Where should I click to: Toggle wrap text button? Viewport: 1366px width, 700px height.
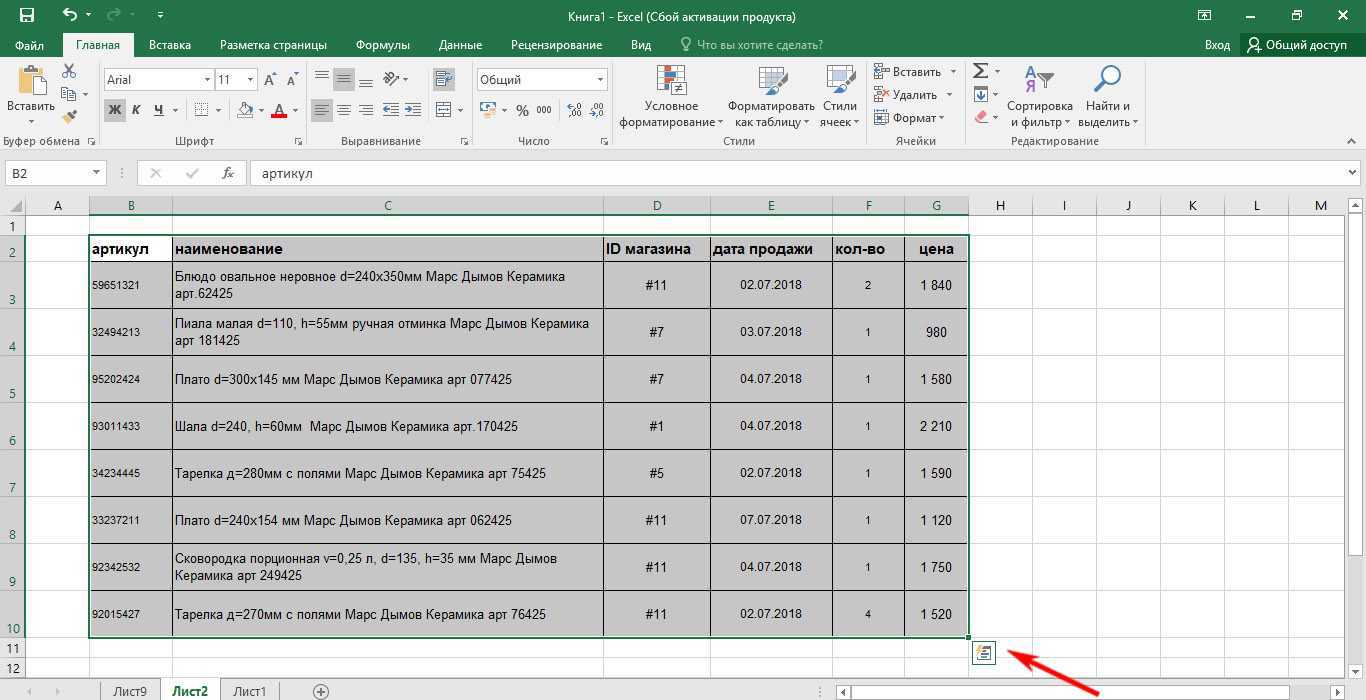click(x=443, y=79)
